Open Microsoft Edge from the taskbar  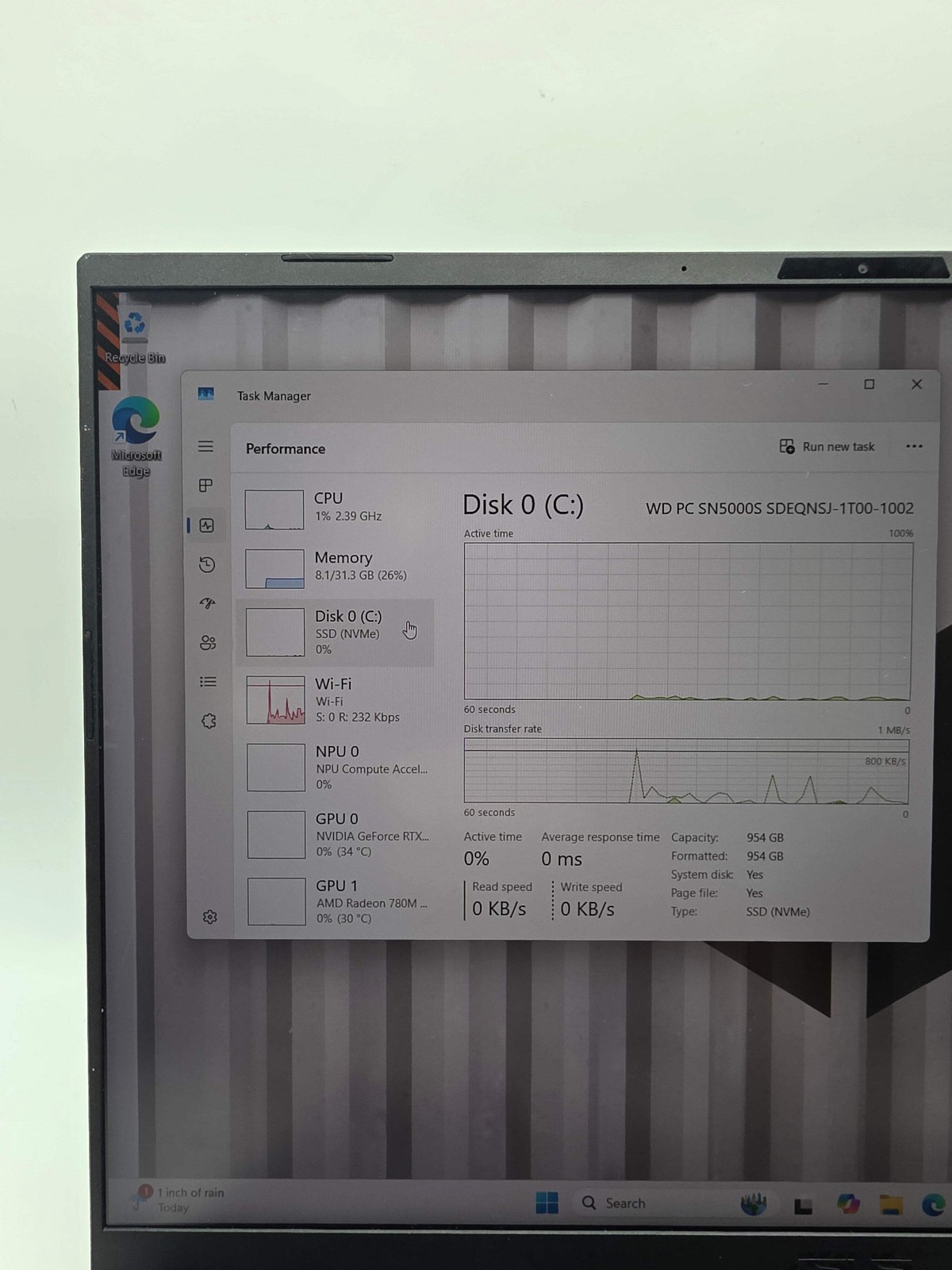(x=933, y=1205)
